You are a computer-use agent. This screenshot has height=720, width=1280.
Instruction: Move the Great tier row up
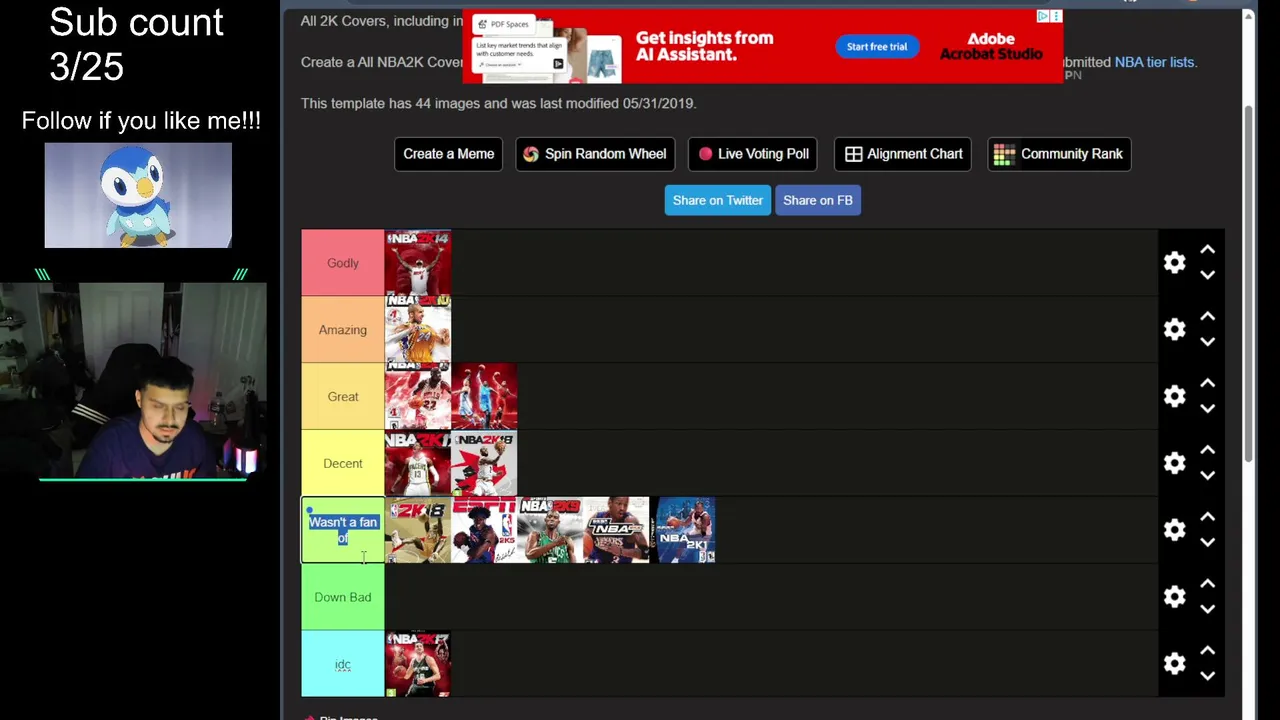1207,384
